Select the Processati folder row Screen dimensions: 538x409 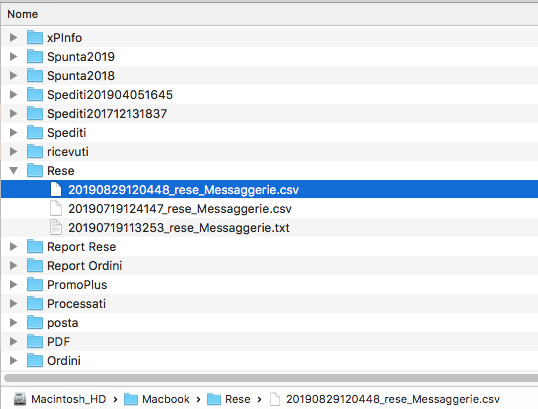tap(270, 304)
